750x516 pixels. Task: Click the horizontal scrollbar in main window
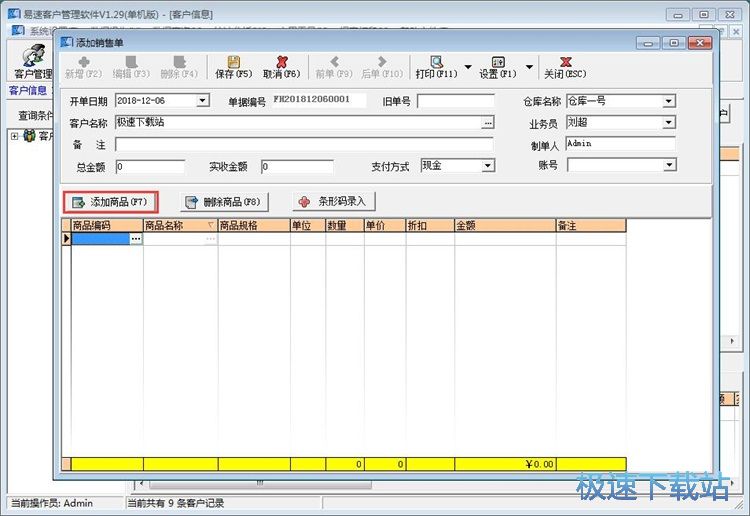[260, 484]
